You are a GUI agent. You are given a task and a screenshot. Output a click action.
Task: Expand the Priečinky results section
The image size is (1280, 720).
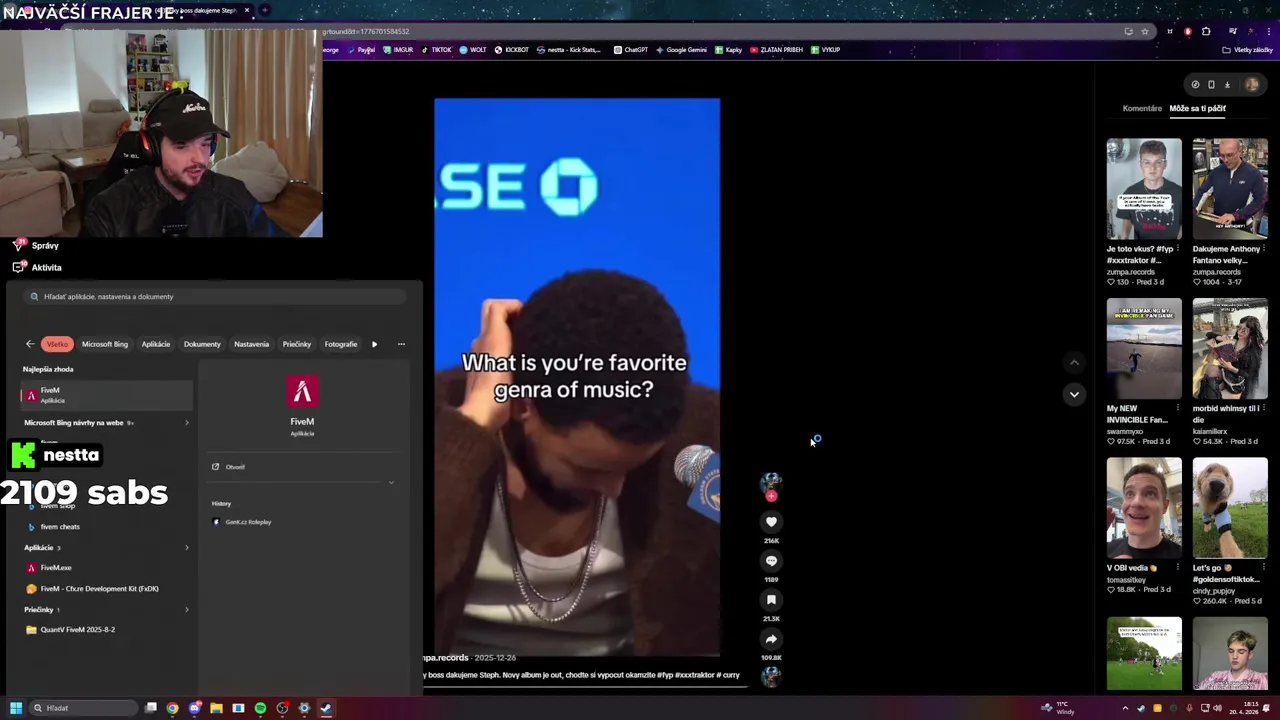(187, 610)
